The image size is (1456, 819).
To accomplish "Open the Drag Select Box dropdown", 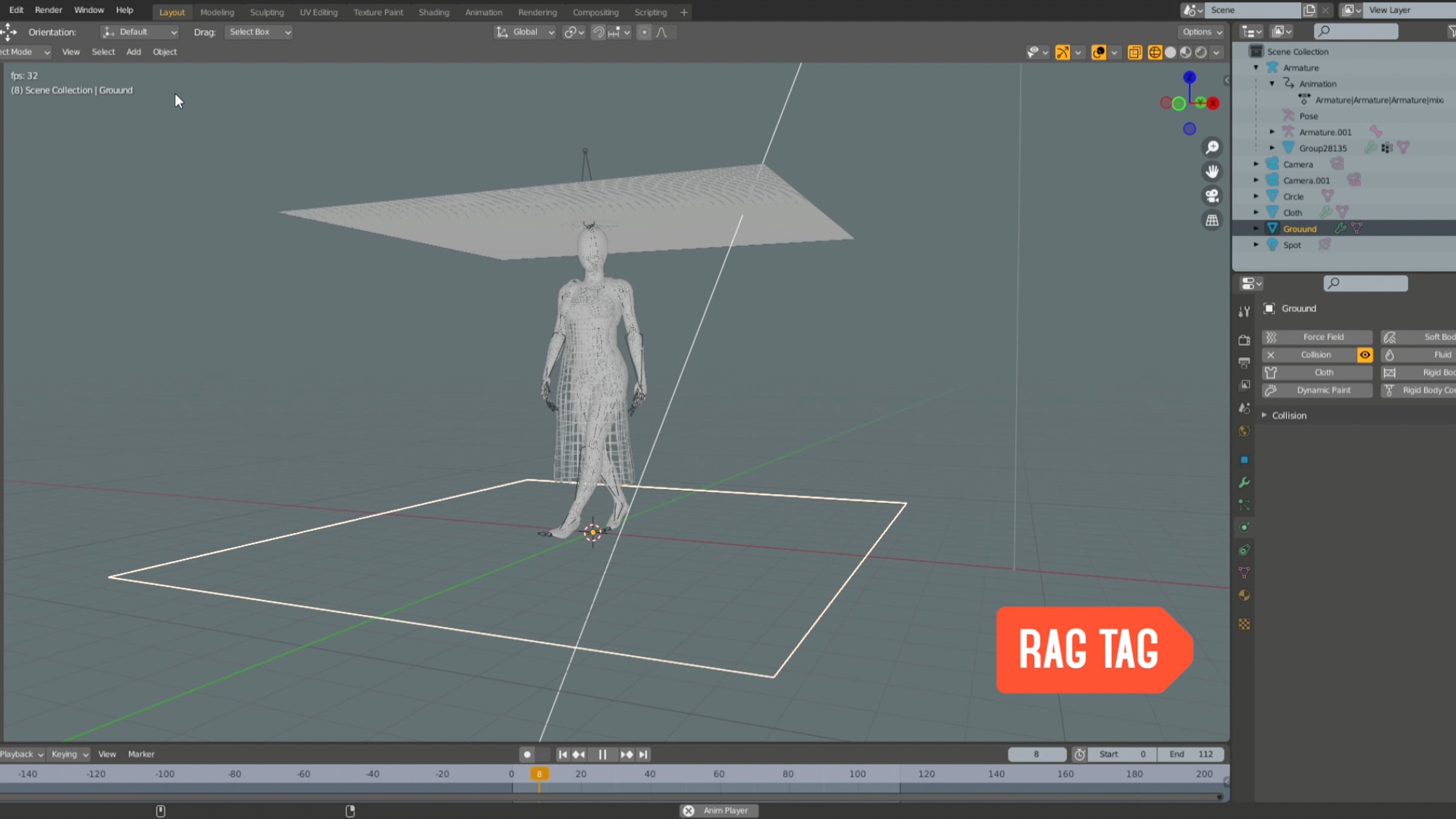I will pos(259,32).
